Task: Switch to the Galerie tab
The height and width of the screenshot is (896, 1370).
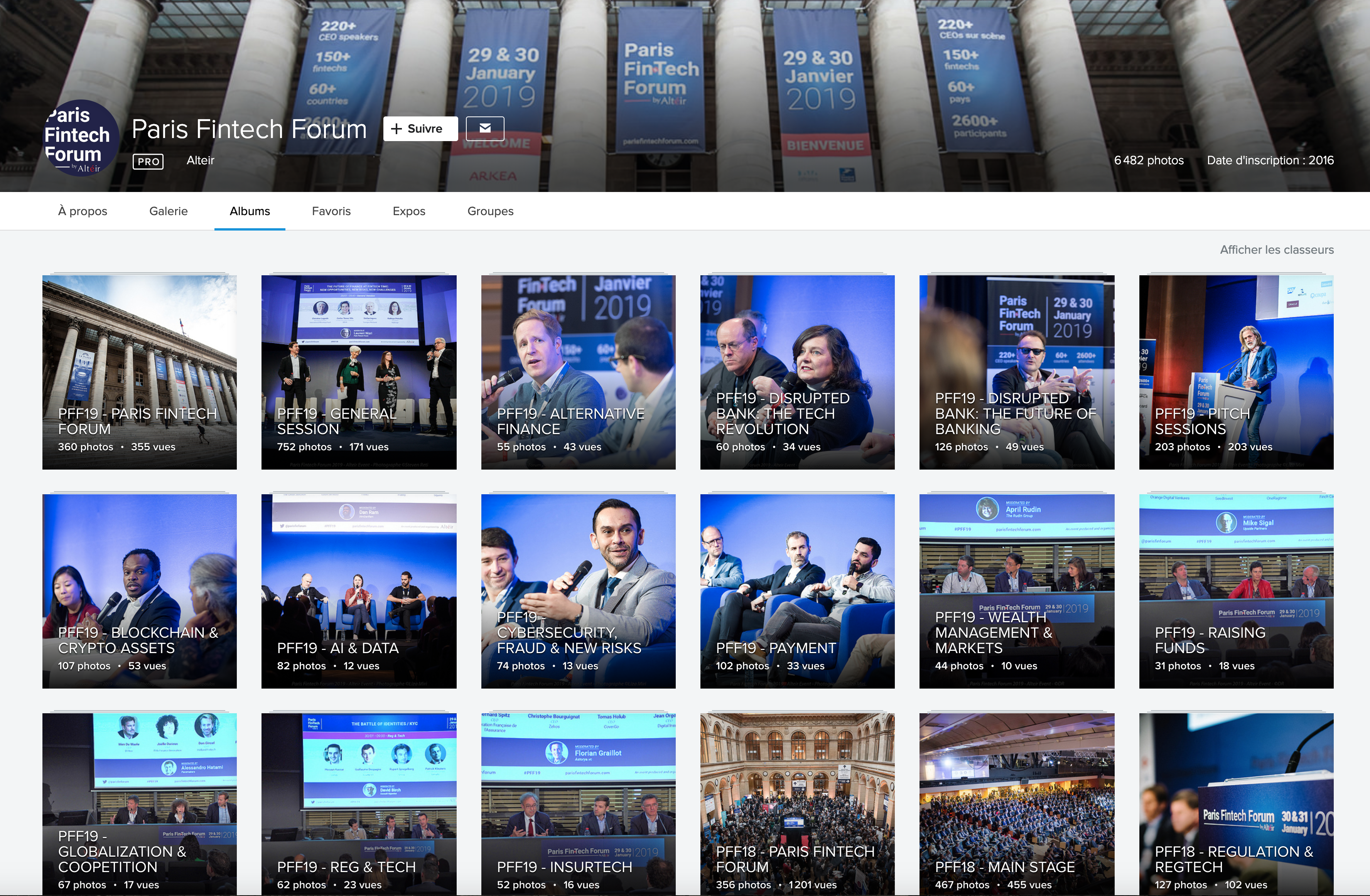Action: tap(168, 211)
